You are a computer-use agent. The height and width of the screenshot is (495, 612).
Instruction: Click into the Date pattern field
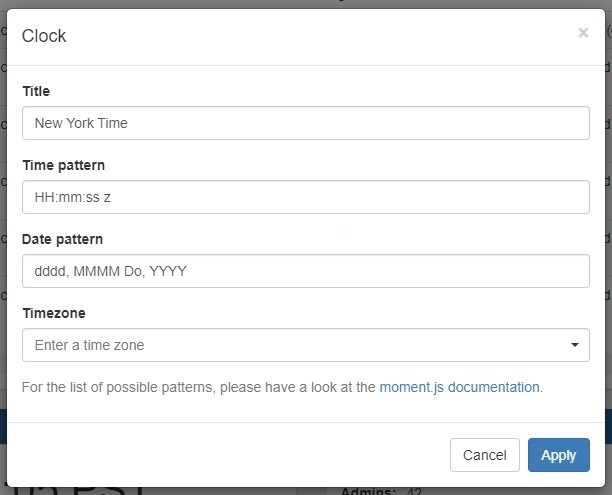point(305,271)
